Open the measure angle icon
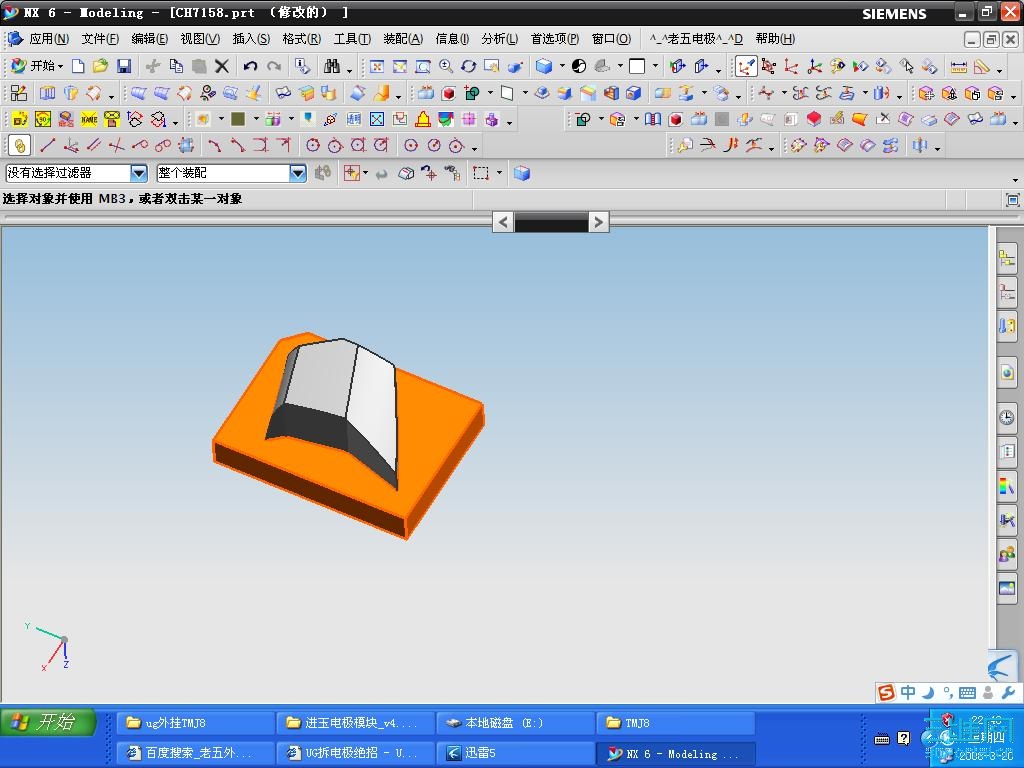This screenshot has height=768, width=1024. (x=980, y=66)
